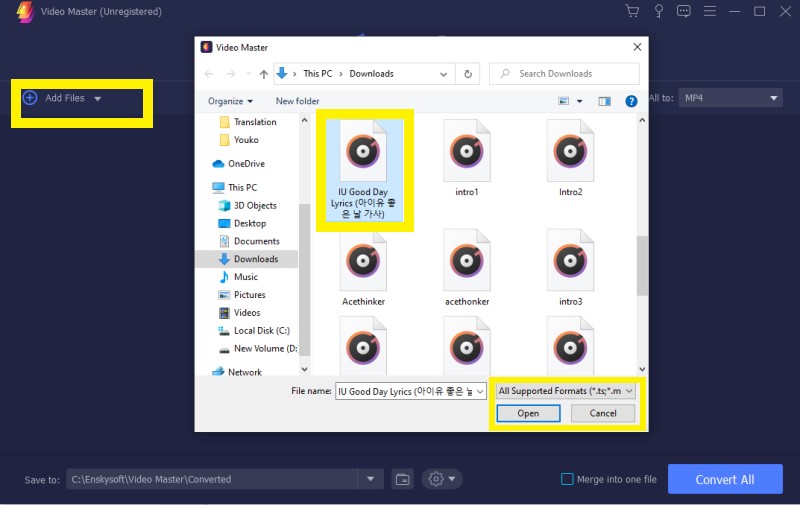Open the feedback chat bubble icon
This screenshot has width=800, height=505.
pyautogui.click(x=684, y=11)
